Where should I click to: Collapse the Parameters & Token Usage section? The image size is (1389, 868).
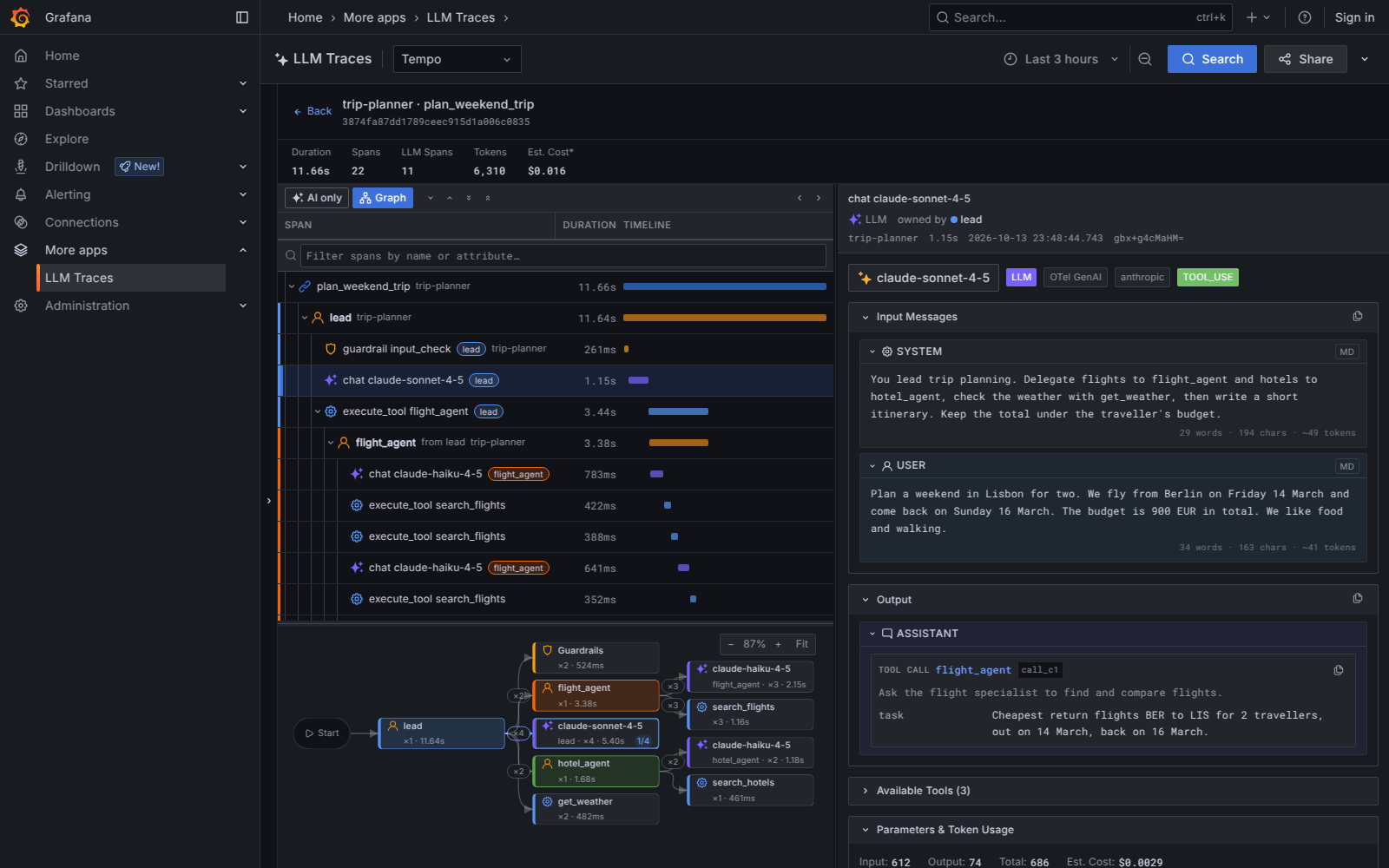click(x=1113, y=830)
